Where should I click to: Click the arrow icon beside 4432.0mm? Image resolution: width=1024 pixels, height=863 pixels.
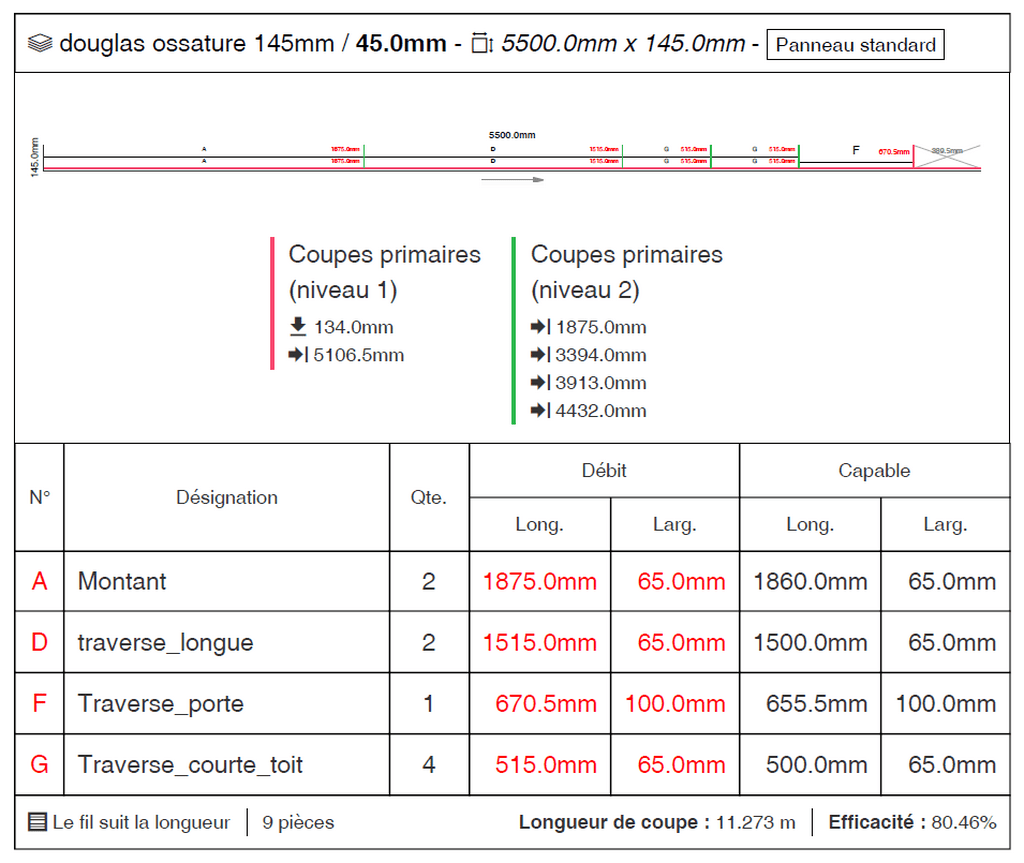[x=540, y=411]
